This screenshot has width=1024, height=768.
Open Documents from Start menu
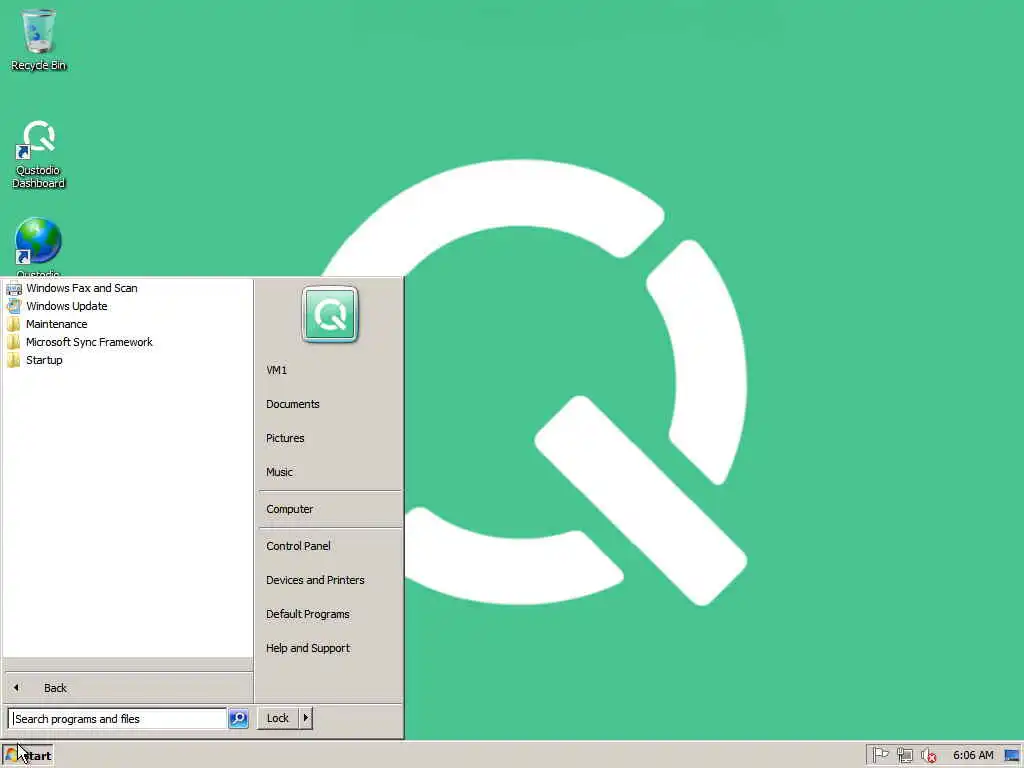[x=293, y=404]
